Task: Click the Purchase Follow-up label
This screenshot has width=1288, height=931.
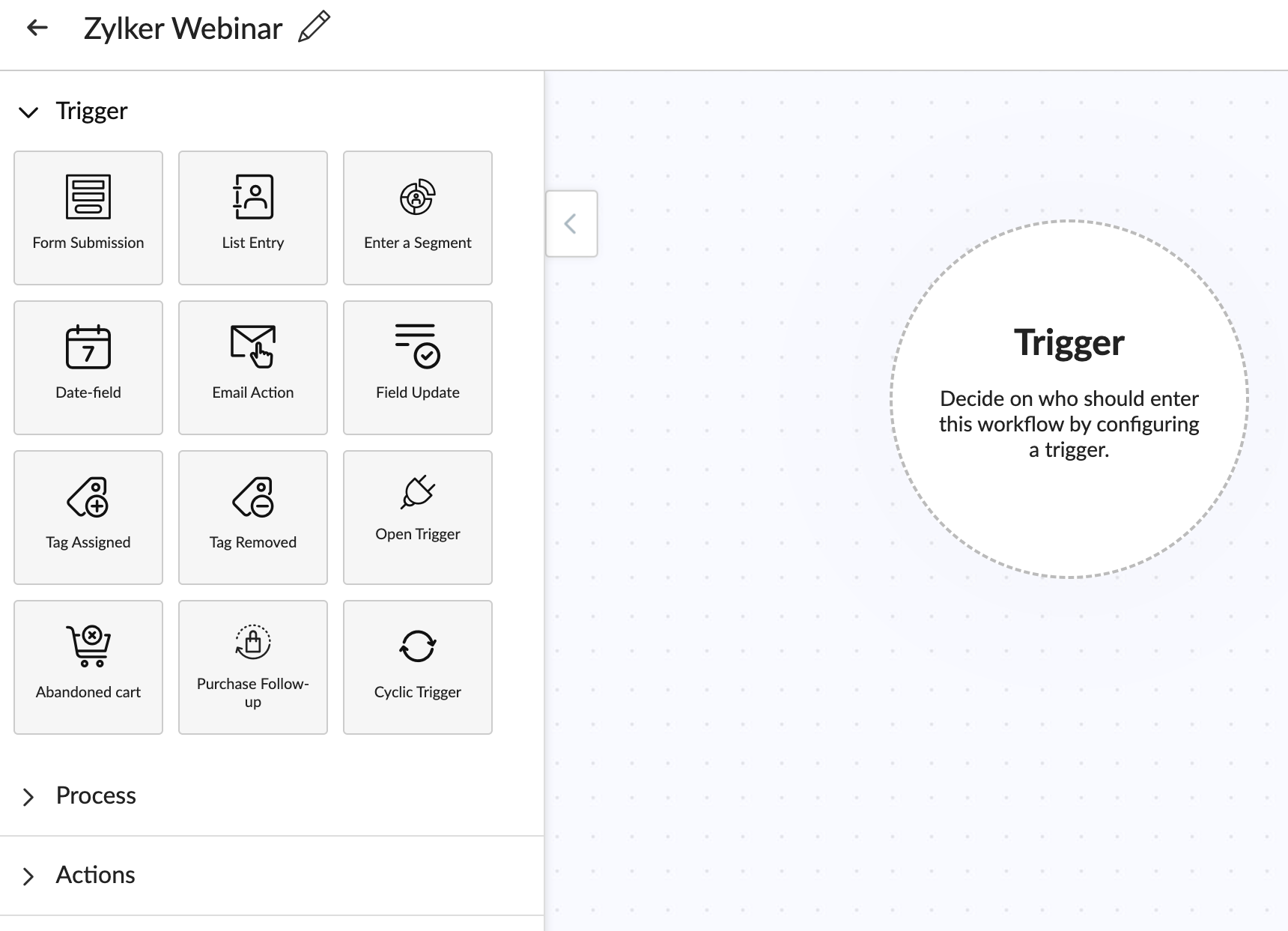Action: click(253, 693)
